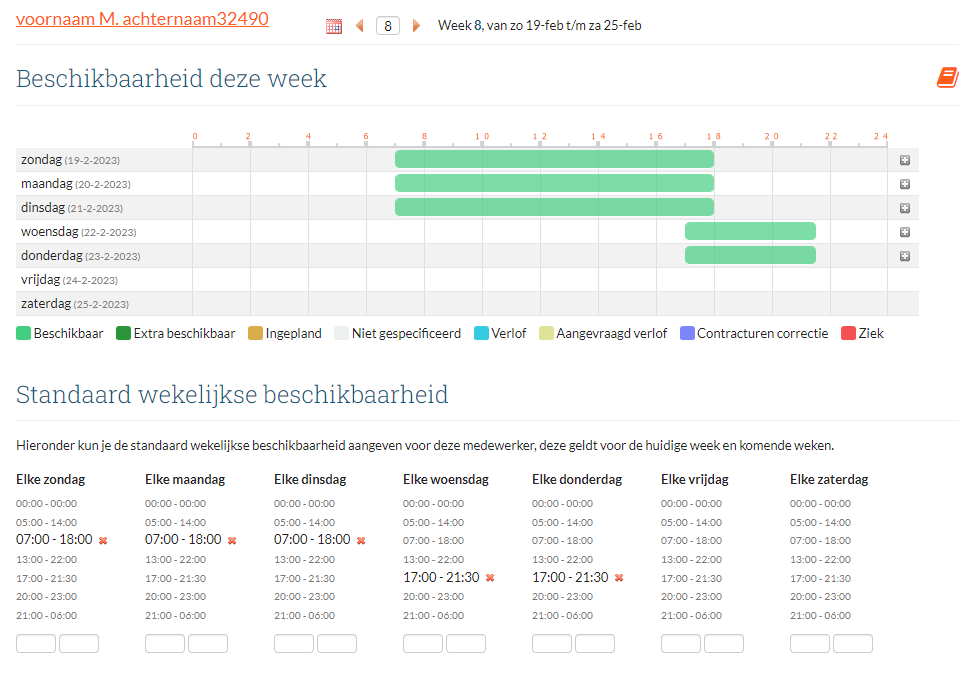Open the calendar date picker icon
Image resolution: width=967 pixels, height=679 pixels.
pyautogui.click(x=334, y=26)
